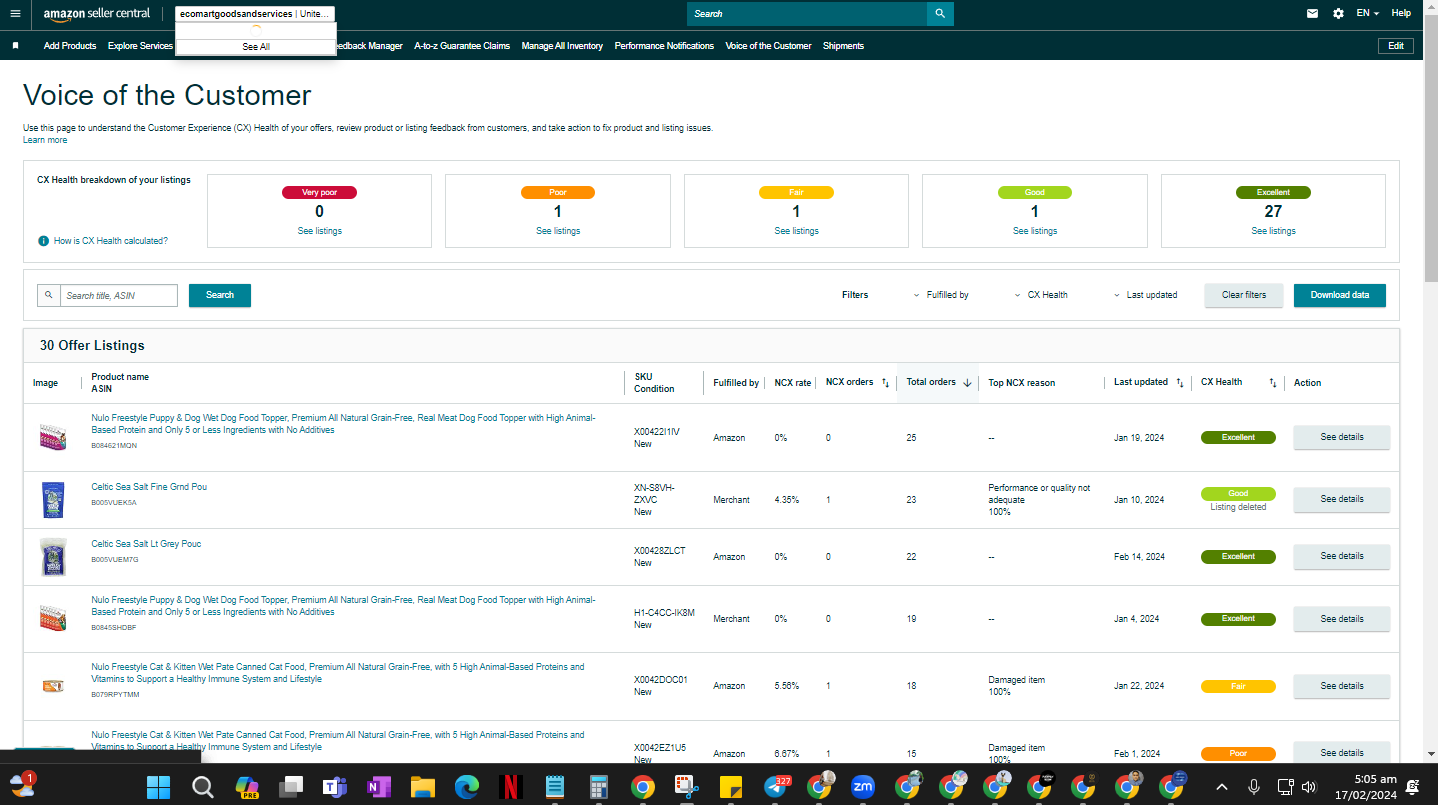Open Netflix from the taskbar

pyautogui.click(x=511, y=787)
